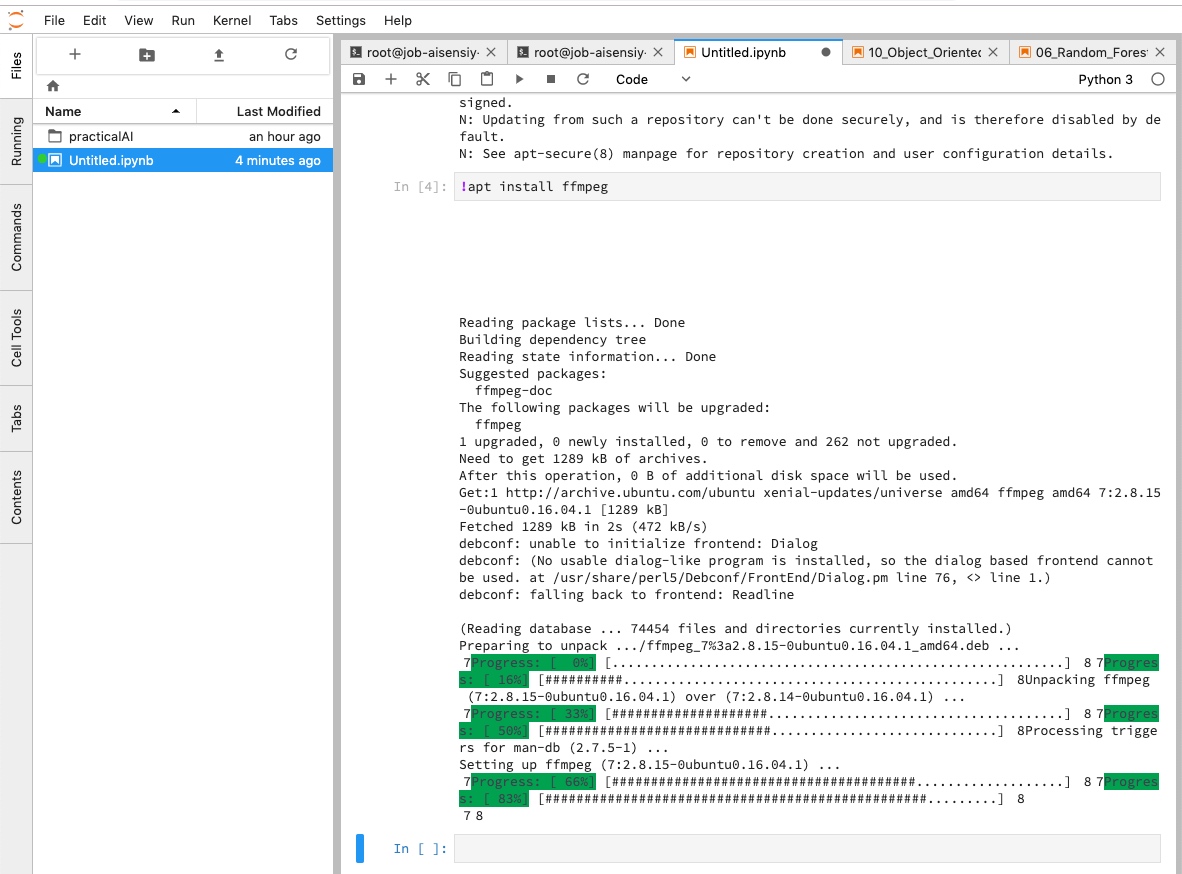Image resolution: width=1182 pixels, height=874 pixels.
Task: Open the Kernel menu
Action: [230, 20]
